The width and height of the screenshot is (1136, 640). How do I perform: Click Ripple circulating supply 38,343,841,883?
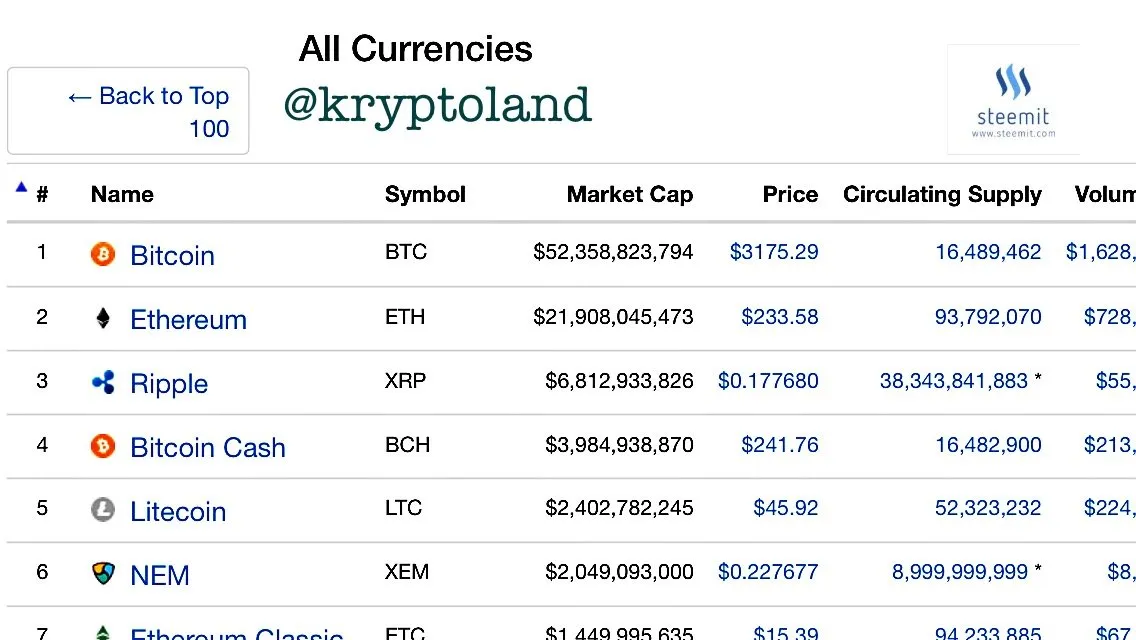point(953,381)
